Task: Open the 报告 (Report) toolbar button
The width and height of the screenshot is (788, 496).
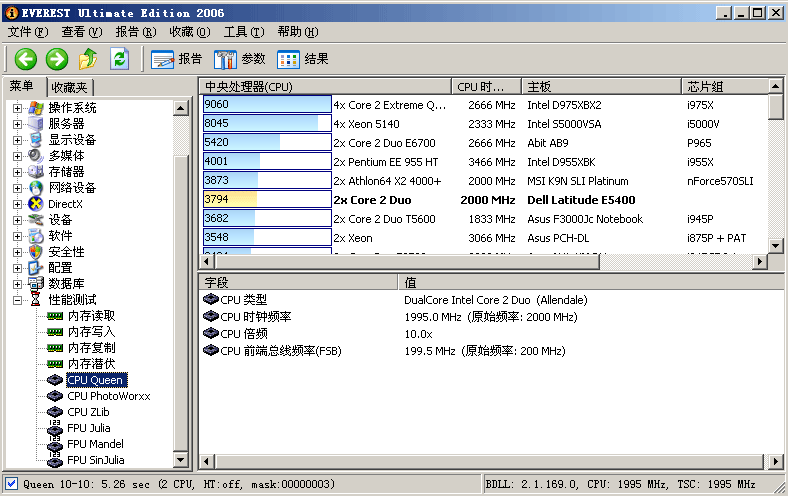Action: click(176, 59)
